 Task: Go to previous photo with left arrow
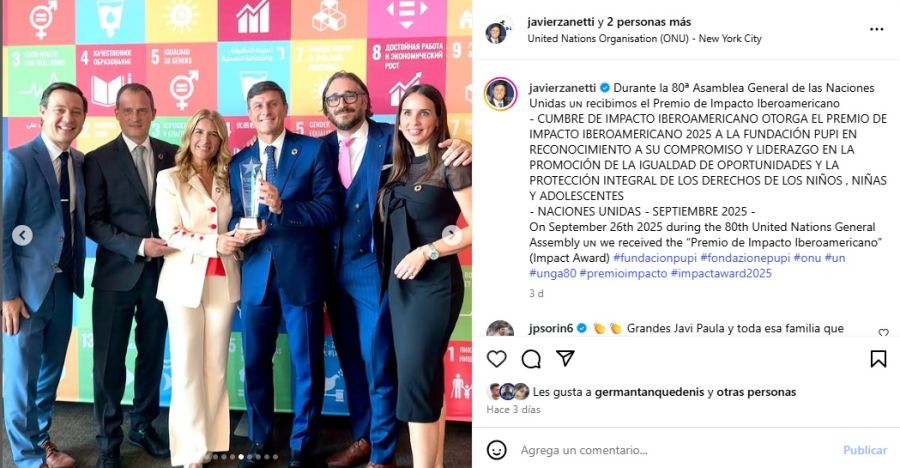(22, 235)
